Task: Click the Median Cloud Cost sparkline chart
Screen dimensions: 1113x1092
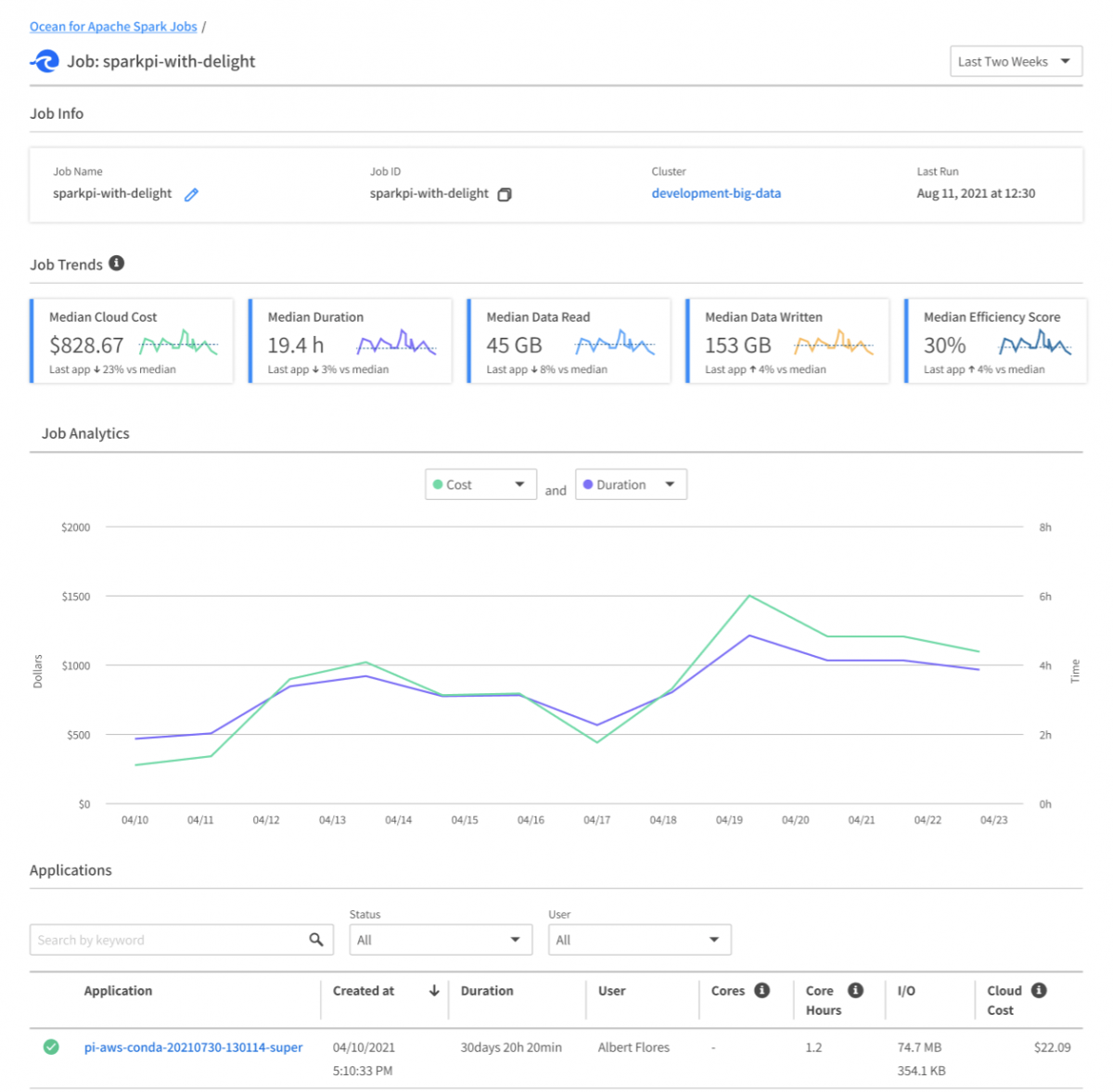Action: point(178,343)
